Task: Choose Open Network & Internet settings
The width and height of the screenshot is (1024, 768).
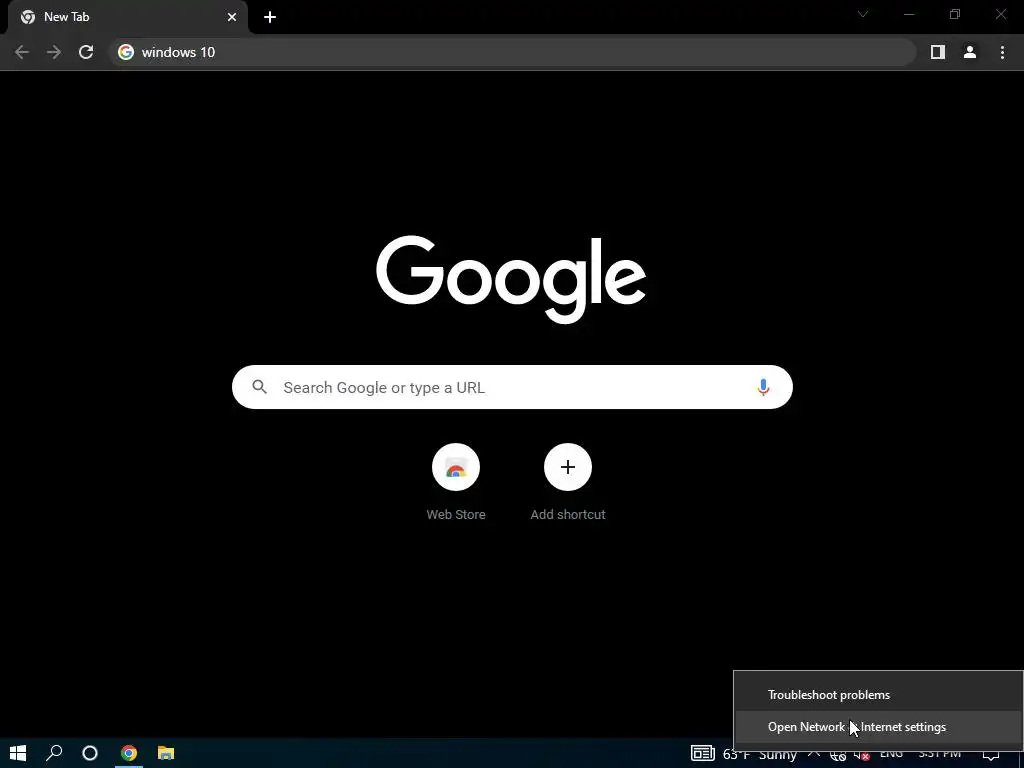Action: [878, 727]
